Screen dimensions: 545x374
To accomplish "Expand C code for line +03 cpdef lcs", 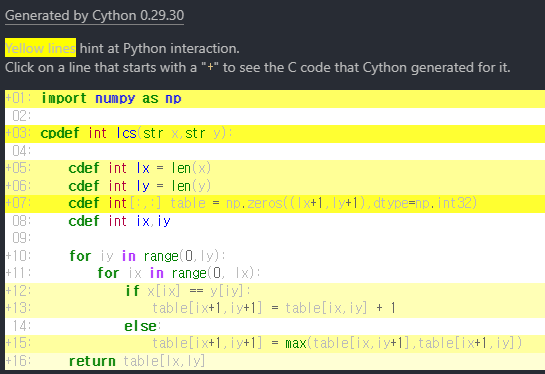I will [275, 133].
